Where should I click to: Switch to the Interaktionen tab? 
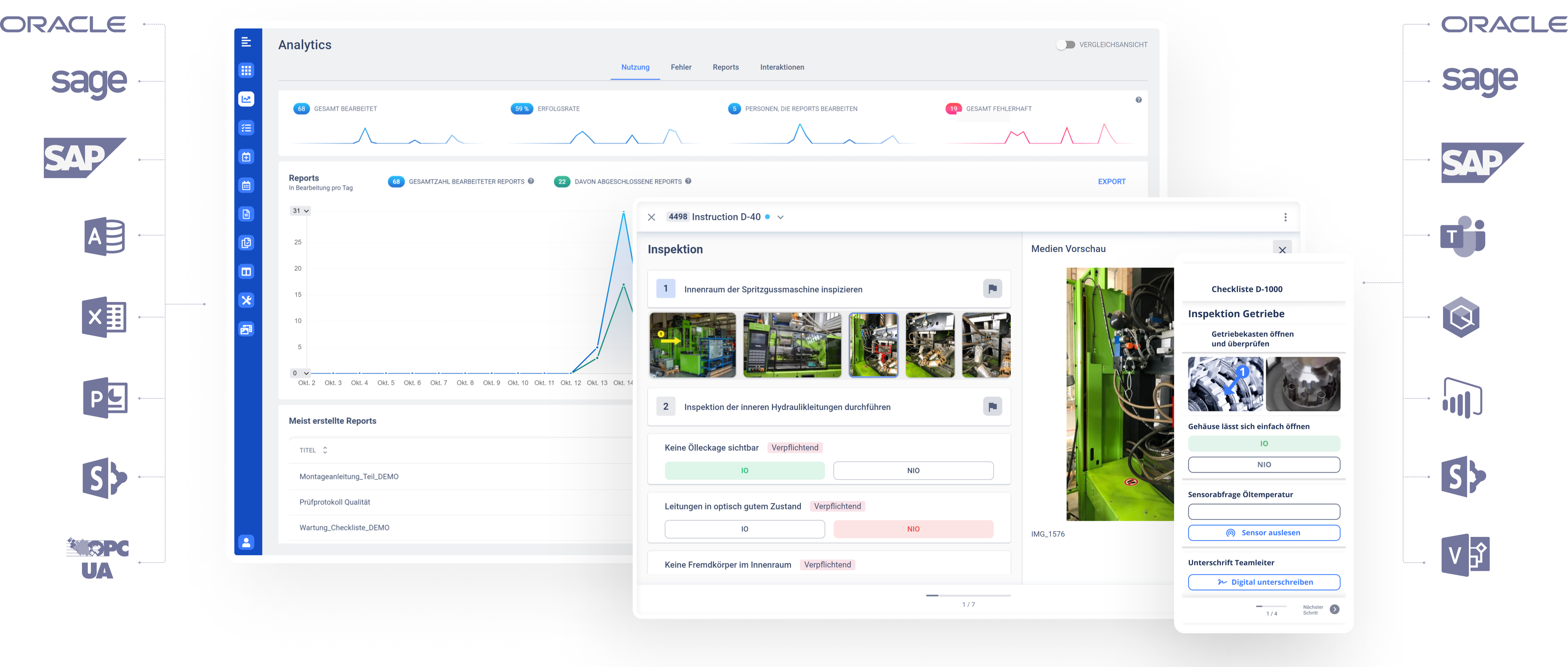[782, 68]
